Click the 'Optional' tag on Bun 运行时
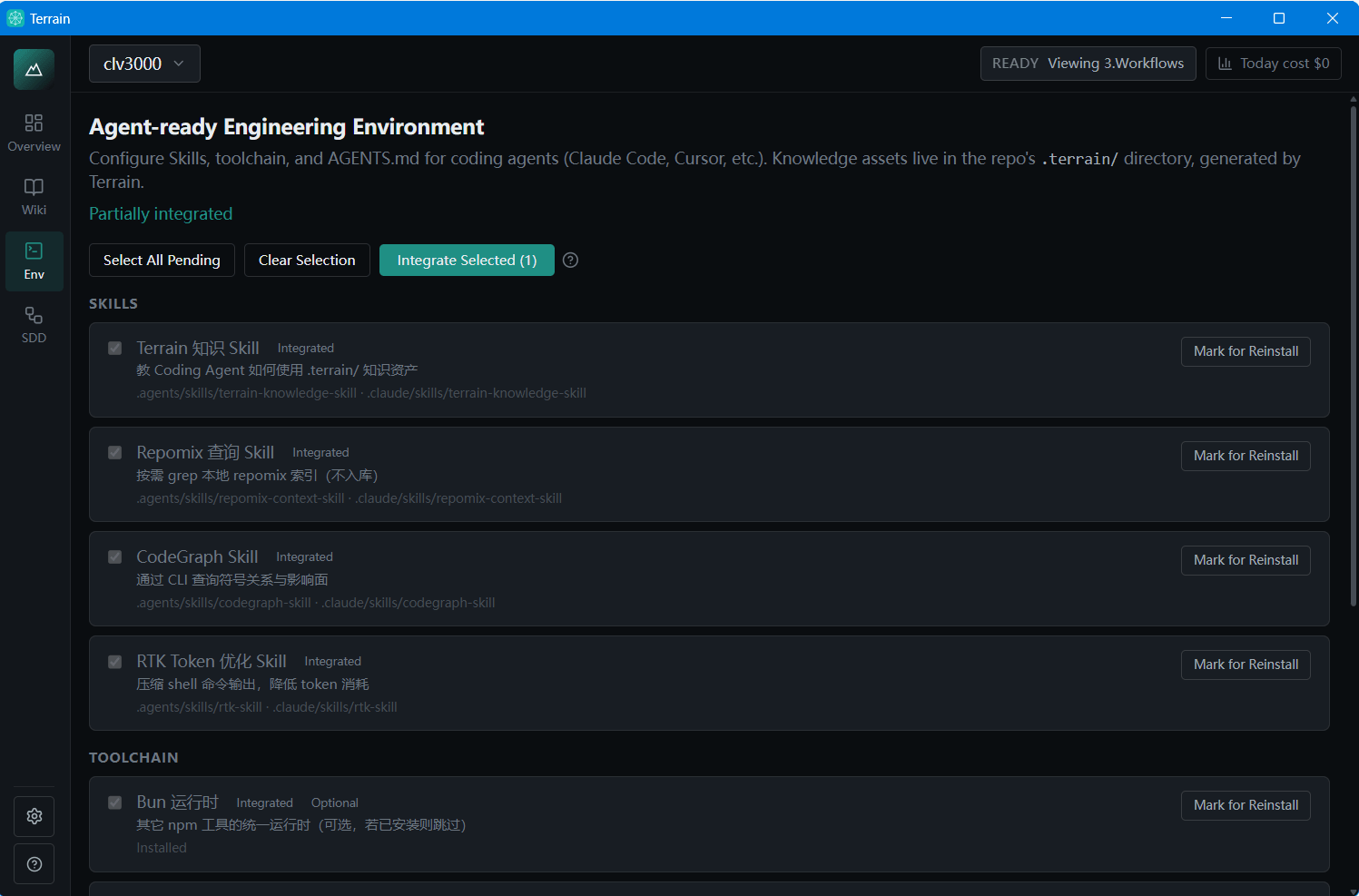 tap(335, 802)
